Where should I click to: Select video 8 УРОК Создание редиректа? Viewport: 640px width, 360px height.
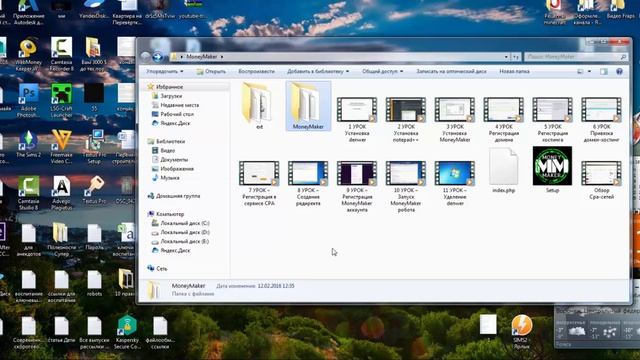pyautogui.click(x=308, y=183)
